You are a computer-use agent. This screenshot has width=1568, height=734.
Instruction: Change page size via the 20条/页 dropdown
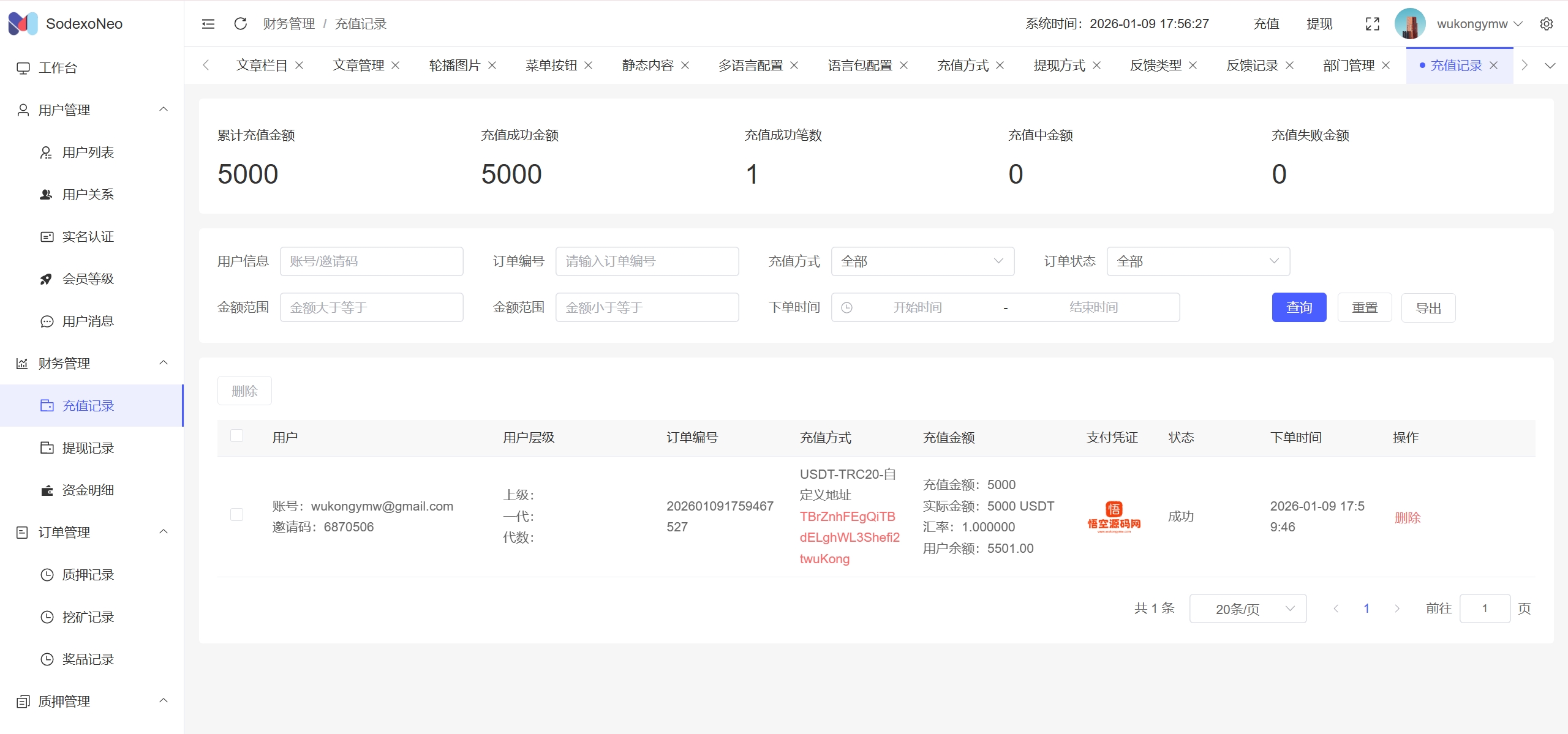(x=1247, y=609)
